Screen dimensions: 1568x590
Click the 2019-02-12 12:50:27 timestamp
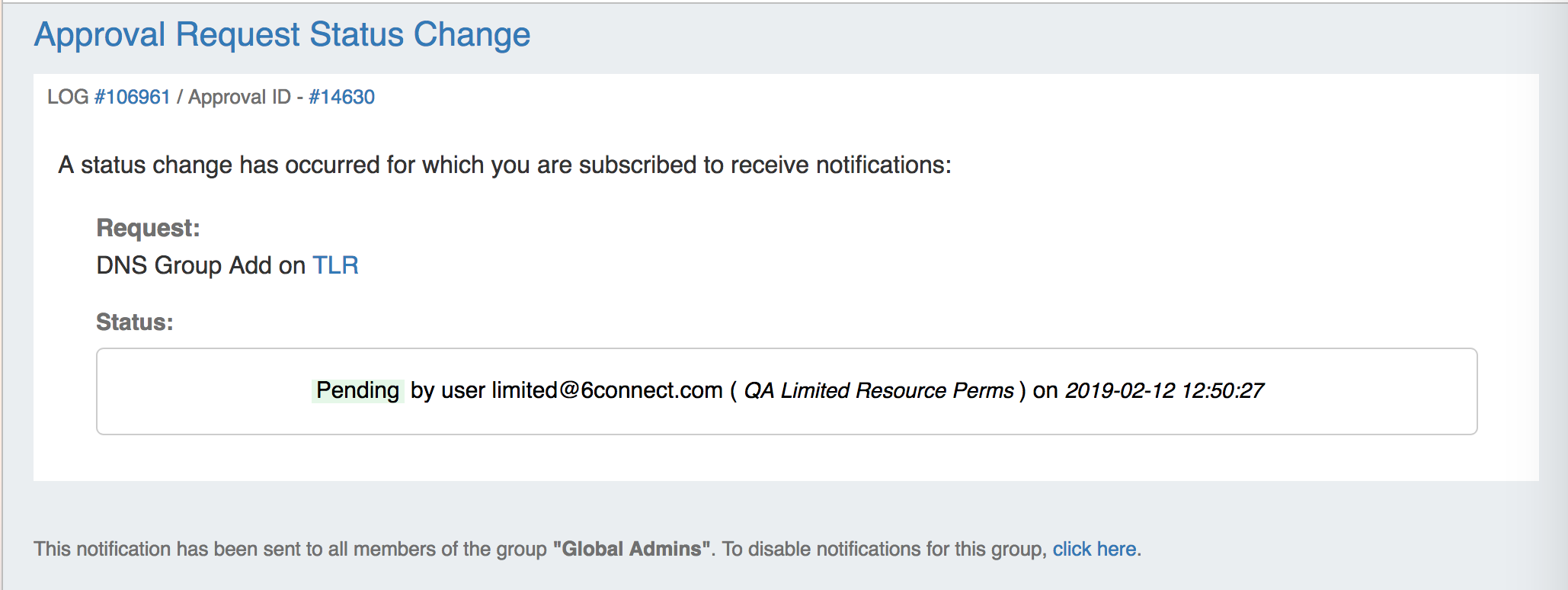click(1164, 390)
